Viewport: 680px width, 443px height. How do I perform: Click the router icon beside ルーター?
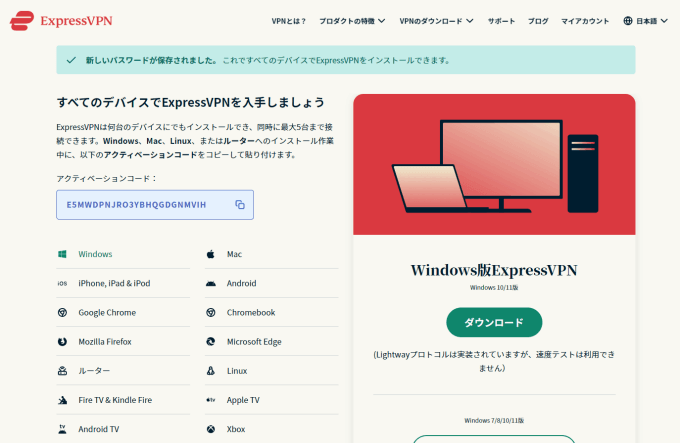(62, 371)
